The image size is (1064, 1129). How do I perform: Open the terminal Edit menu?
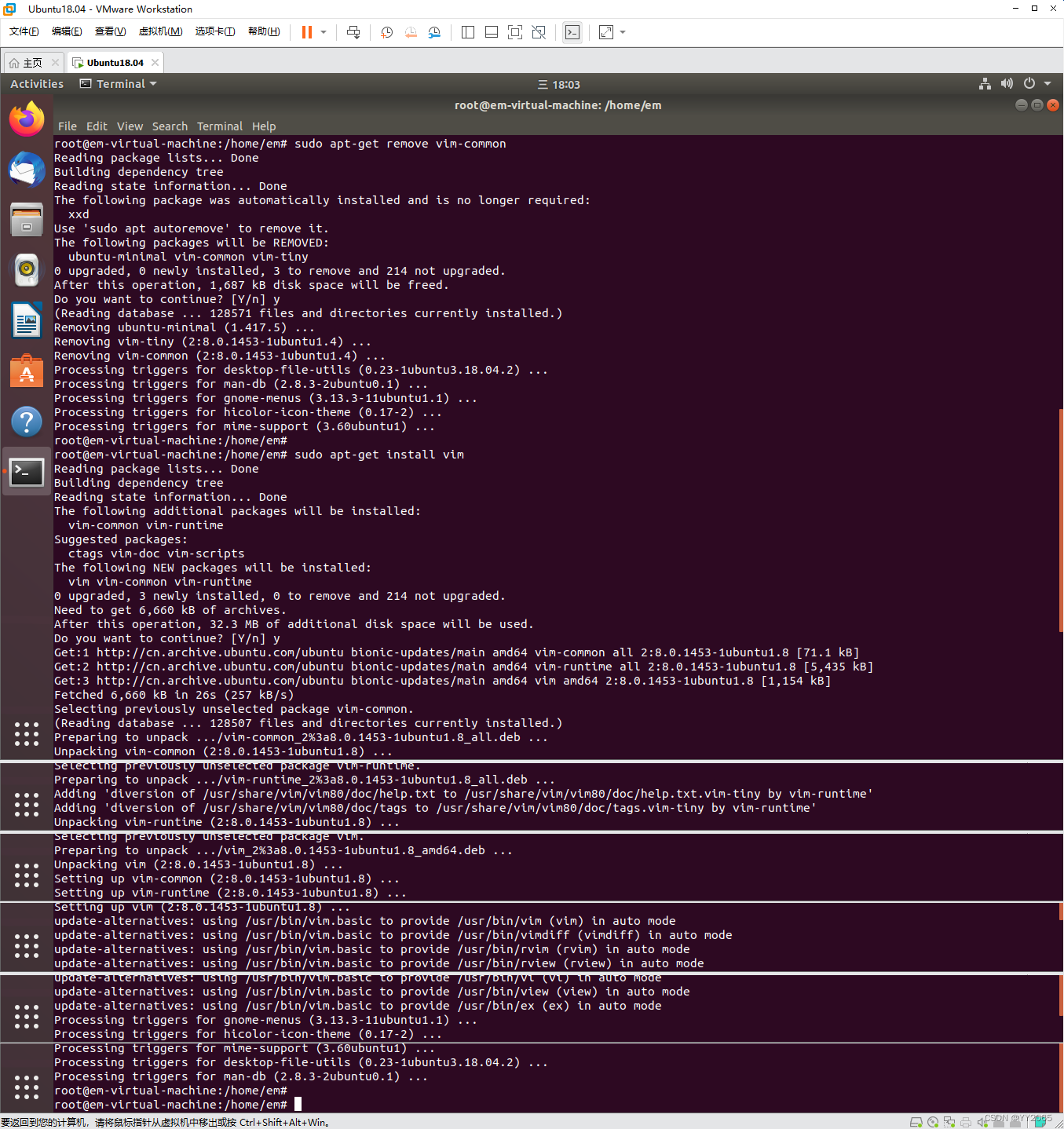click(97, 126)
